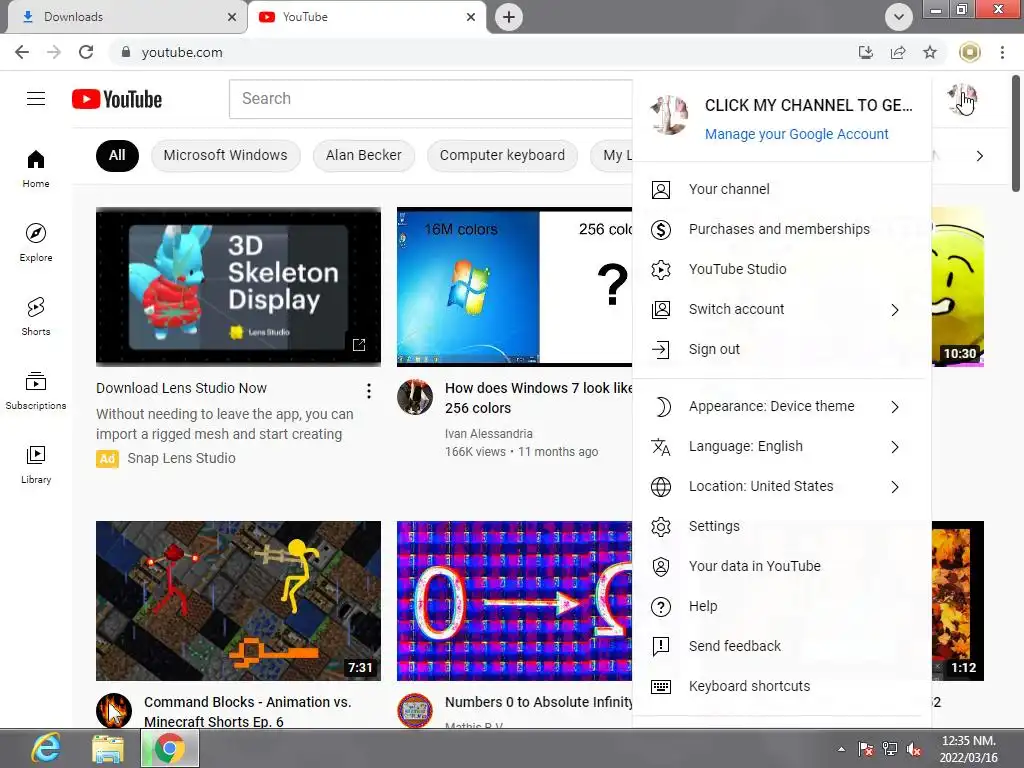Screen dimensions: 1024x768
Task: Bookmark this page with the star
Action: [x=930, y=52]
